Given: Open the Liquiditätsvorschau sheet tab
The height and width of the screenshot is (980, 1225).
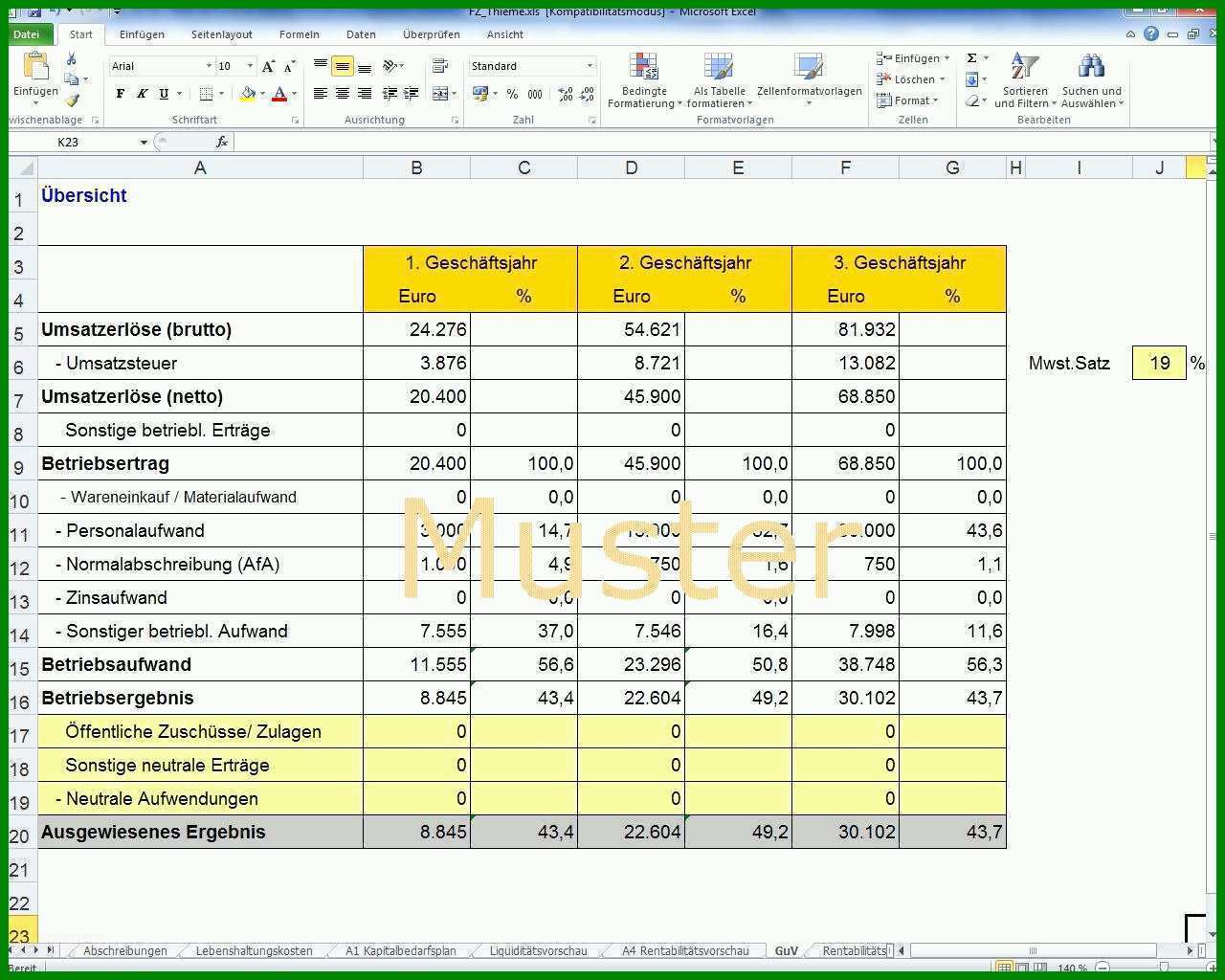Looking at the screenshot, I should [x=538, y=950].
